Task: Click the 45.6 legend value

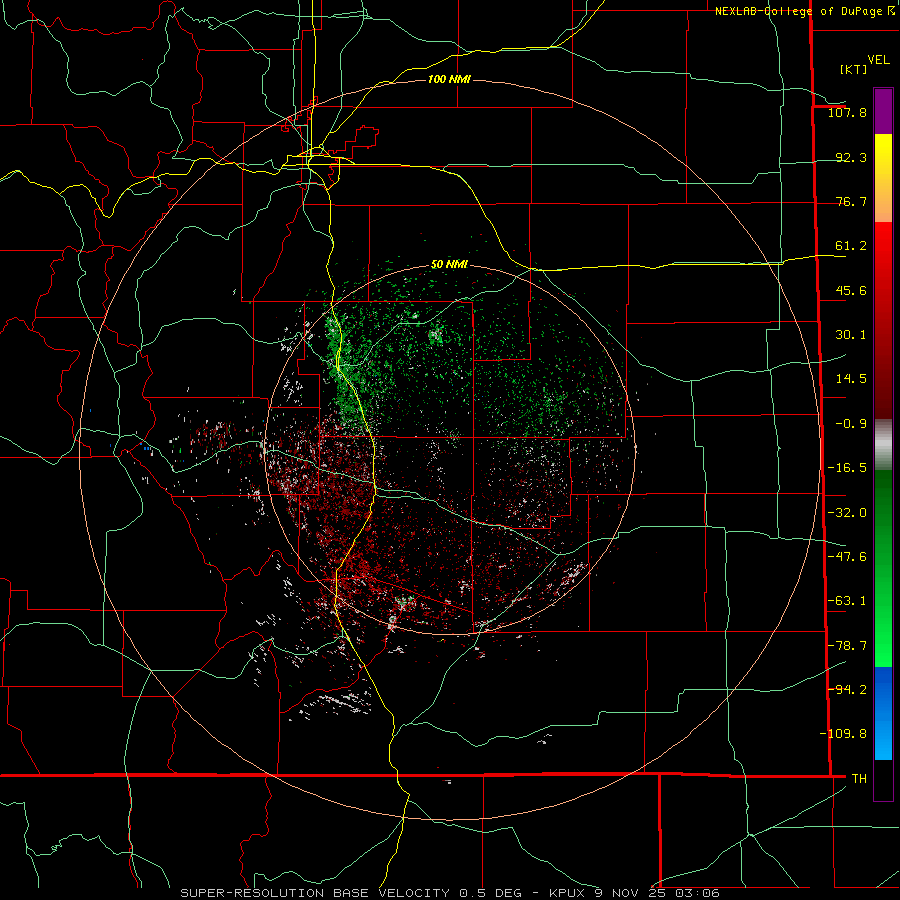Action: (851, 290)
